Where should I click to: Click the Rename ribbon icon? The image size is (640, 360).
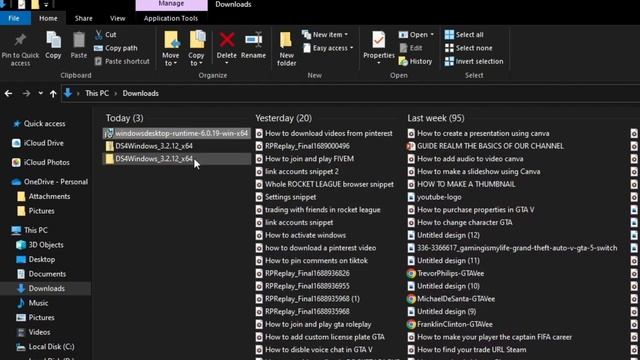pos(253,40)
